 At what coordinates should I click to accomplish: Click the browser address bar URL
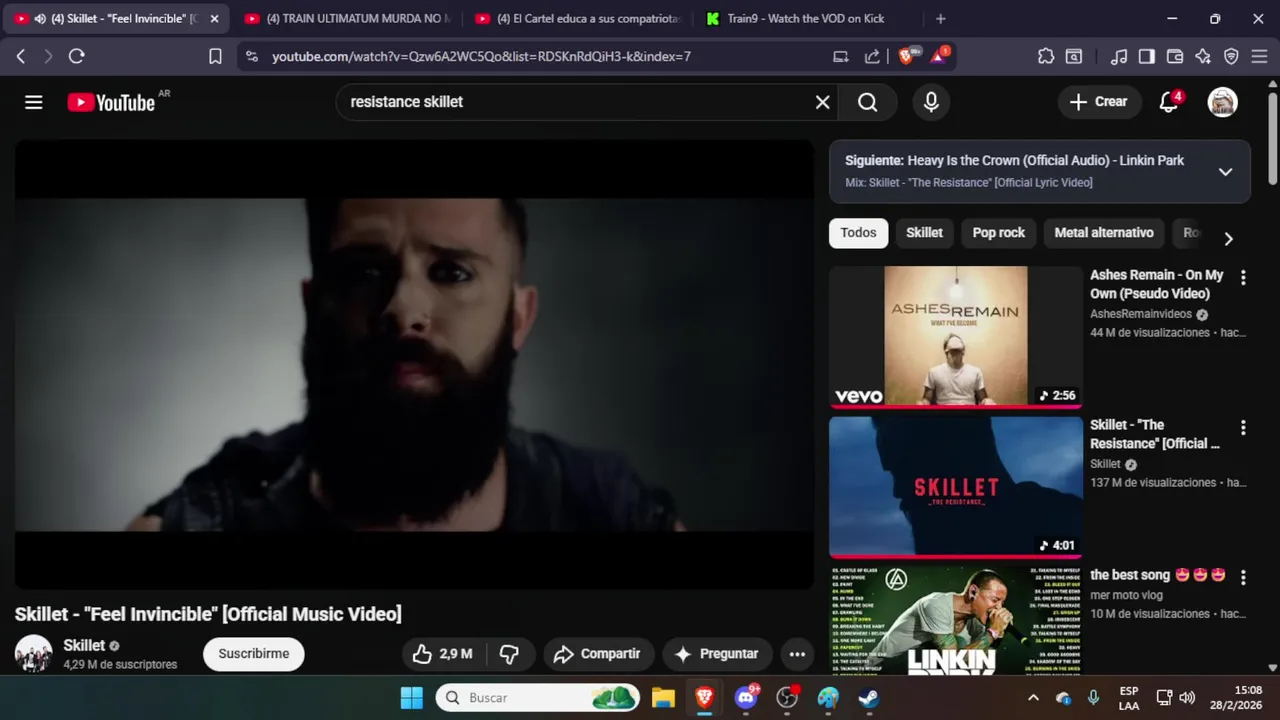(x=481, y=56)
